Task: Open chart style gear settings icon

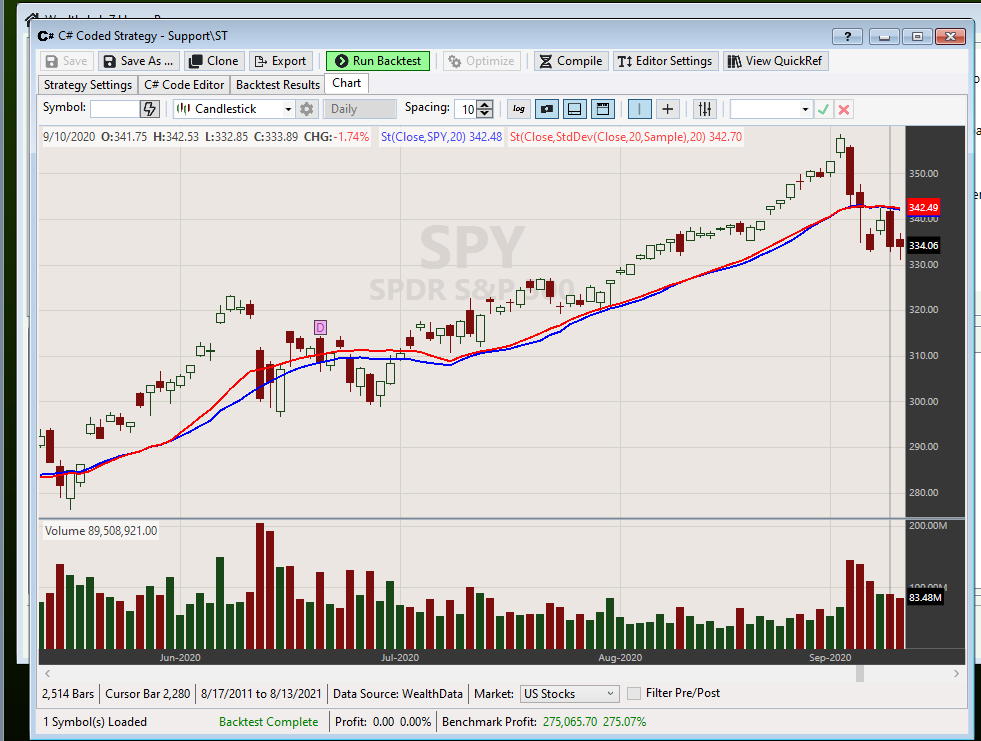Action: point(307,109)
